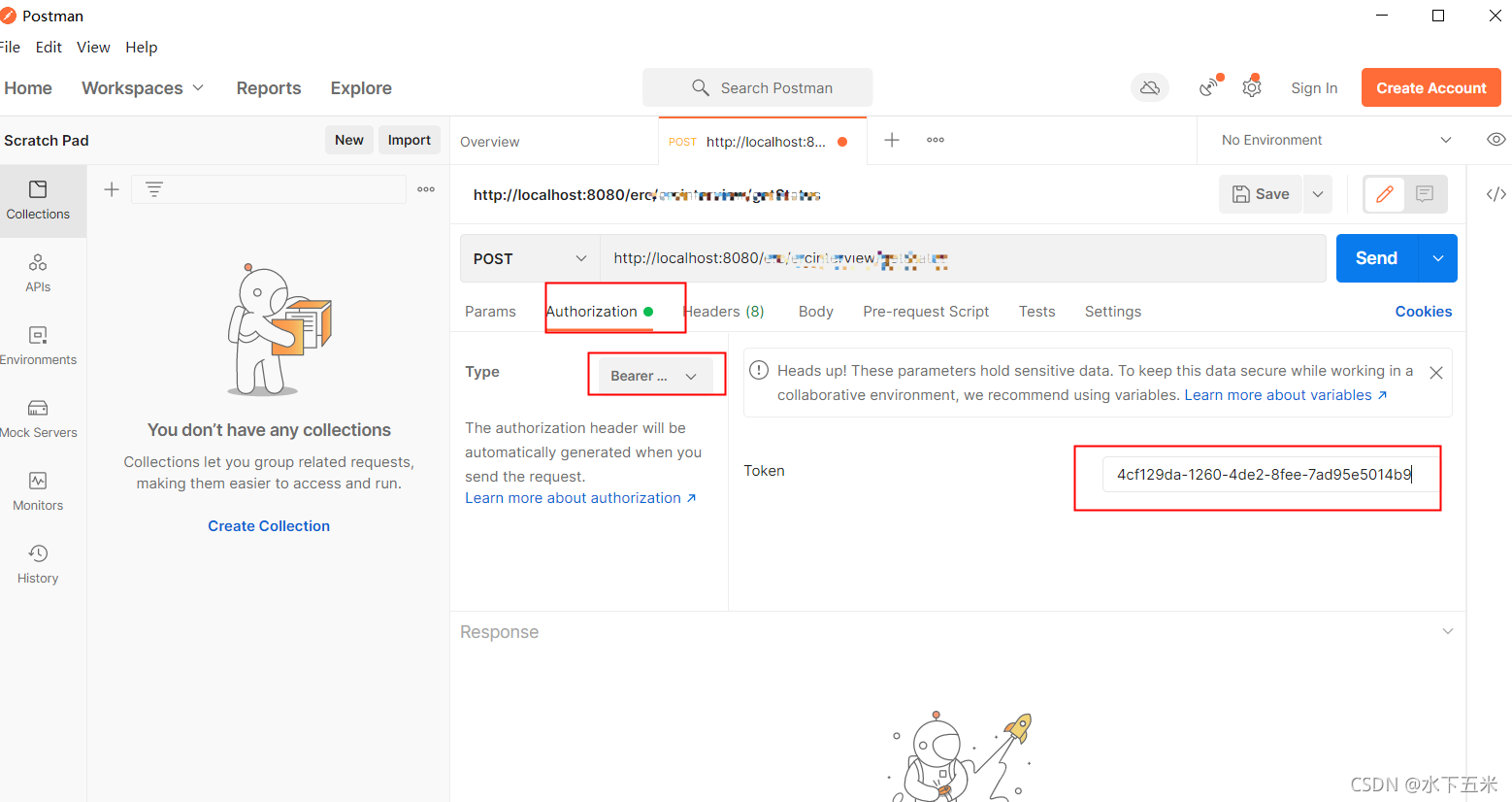Click the satellite capture requests icon

1208,87
